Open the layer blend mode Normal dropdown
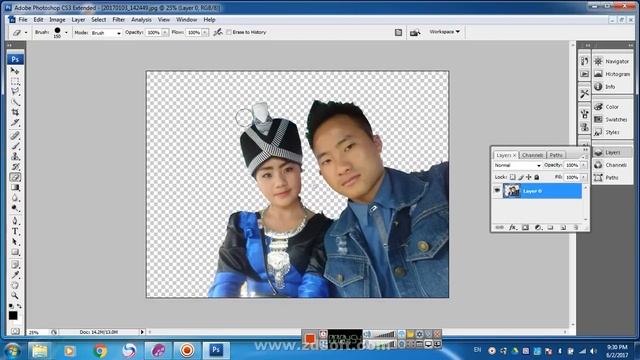Screen dimensions: 640x360 click(517, 165)
